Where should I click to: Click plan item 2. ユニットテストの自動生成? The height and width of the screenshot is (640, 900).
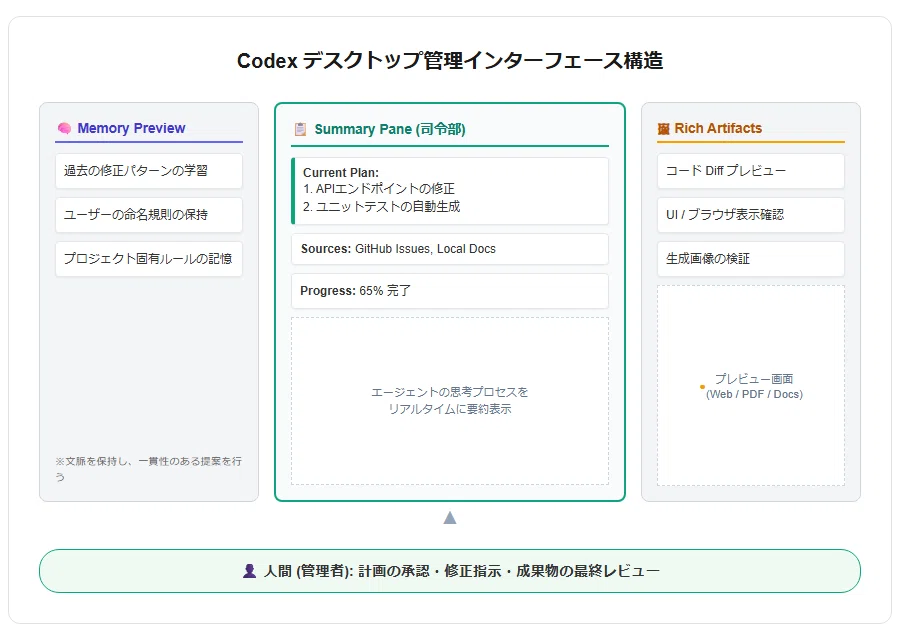382,207
